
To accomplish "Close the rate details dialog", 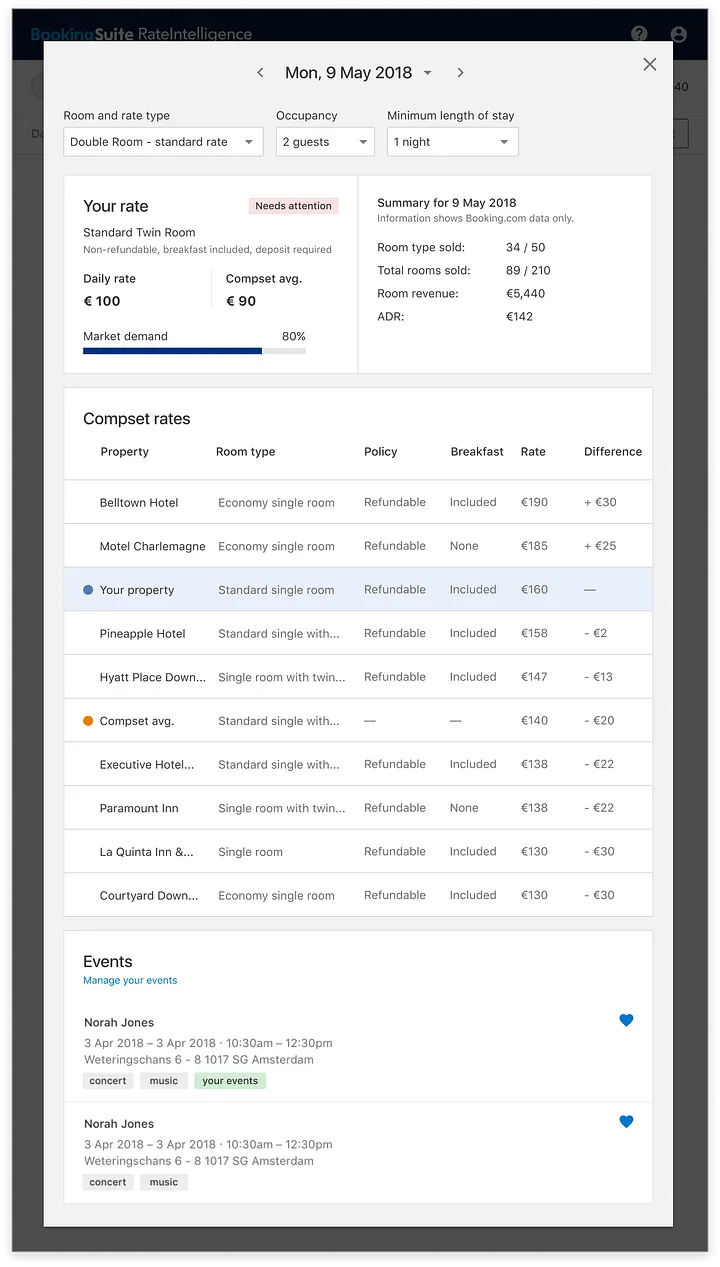I will 650,64.
